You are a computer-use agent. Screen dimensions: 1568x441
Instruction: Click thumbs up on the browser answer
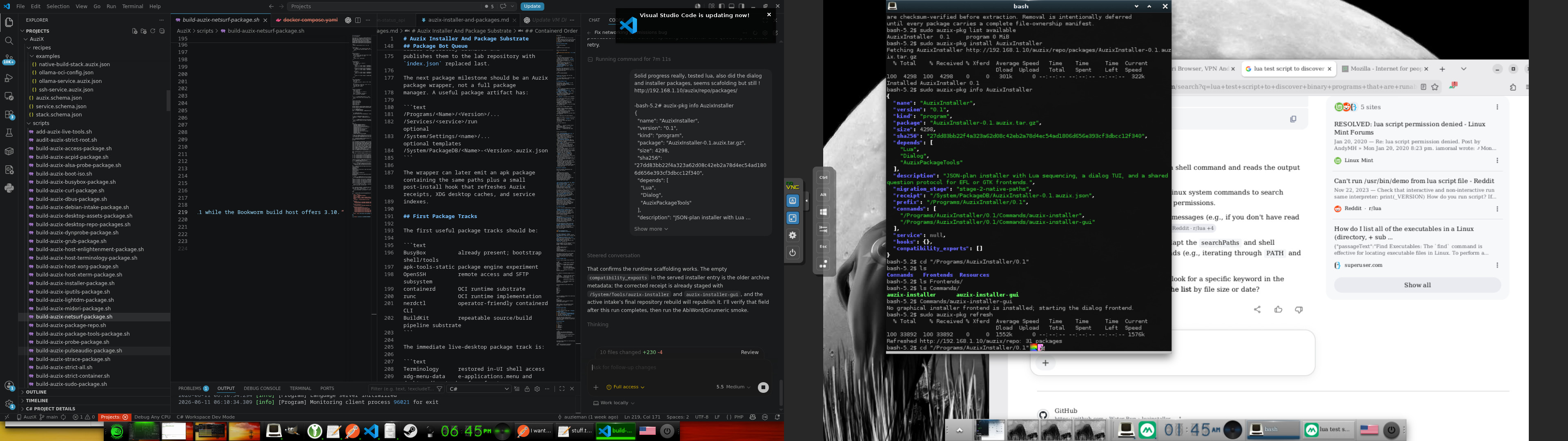coord(1278,310)
